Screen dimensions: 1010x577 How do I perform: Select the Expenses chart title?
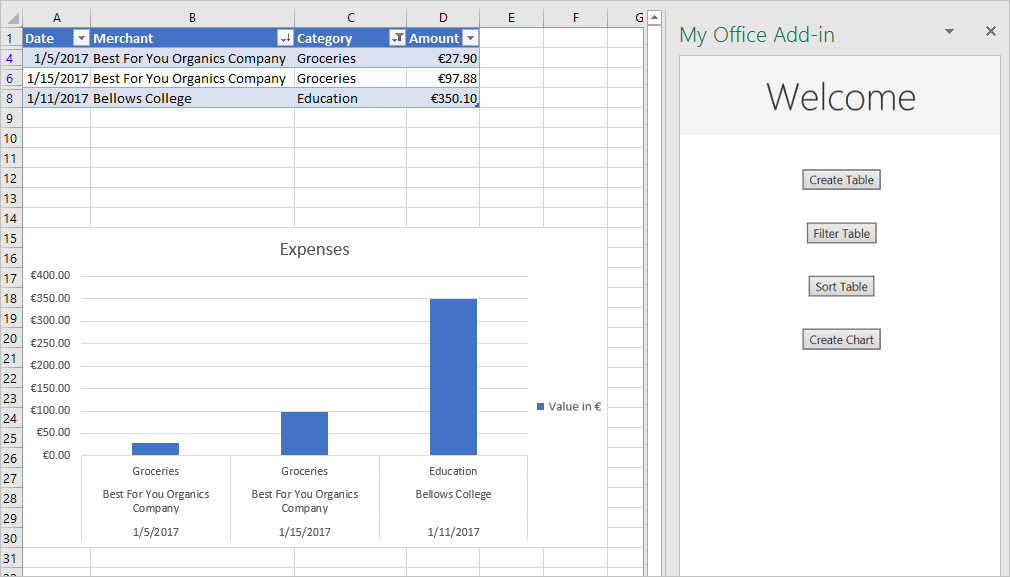[314, 249]
